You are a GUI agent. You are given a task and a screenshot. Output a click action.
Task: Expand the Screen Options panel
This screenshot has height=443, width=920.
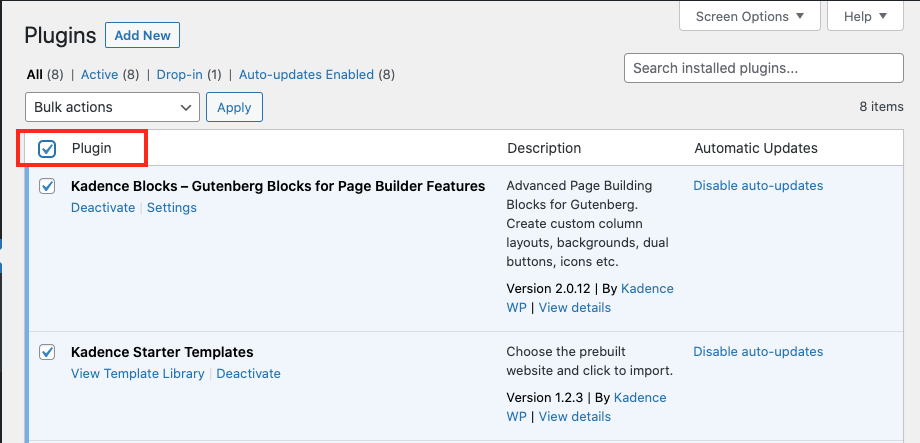750,16
